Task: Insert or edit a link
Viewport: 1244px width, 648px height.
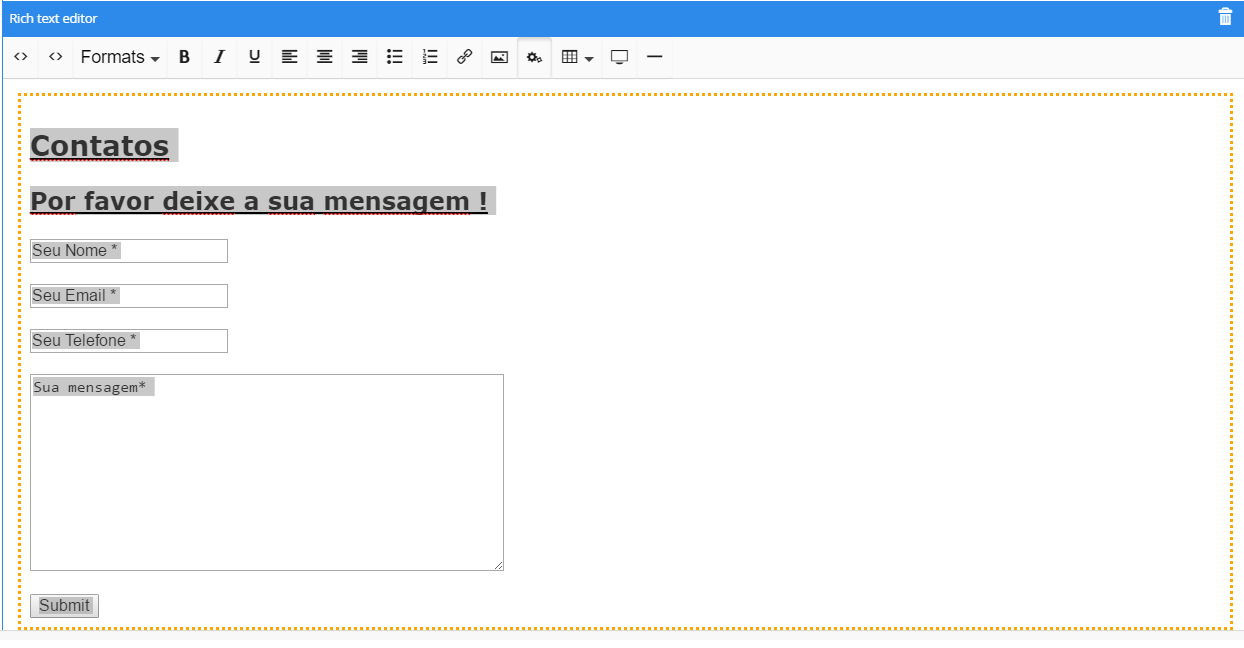Action: tap(464, 57)
